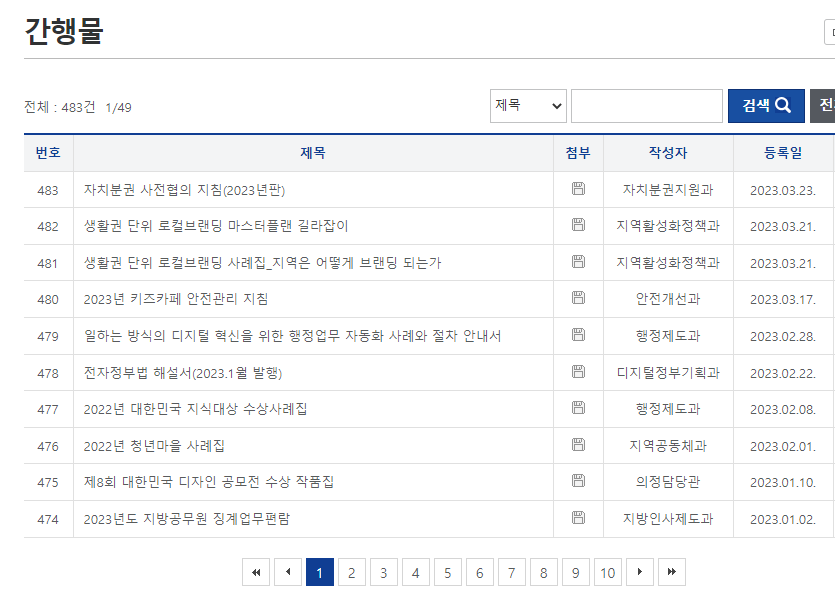Open 2022년 청년마을 사례집
Image resolution: width=835 pixels, height=596 pixels.
(x=154, y=446)
